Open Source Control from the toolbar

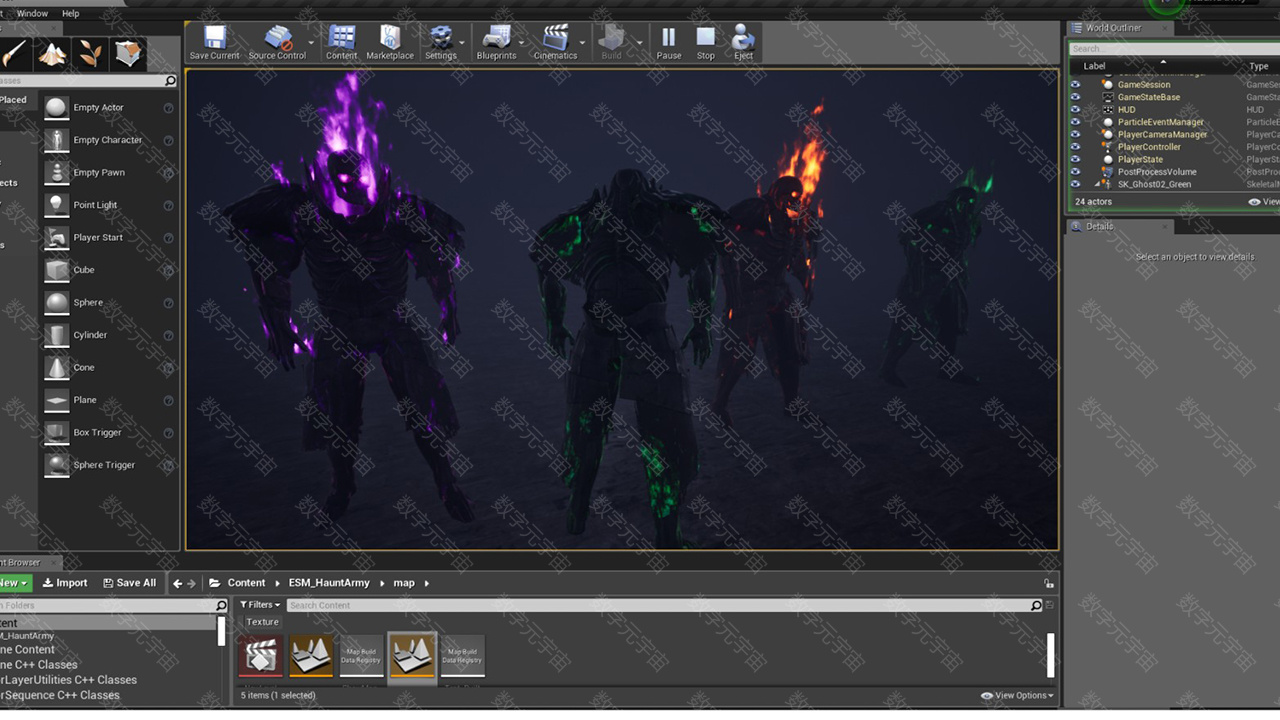tap(277, 43)
